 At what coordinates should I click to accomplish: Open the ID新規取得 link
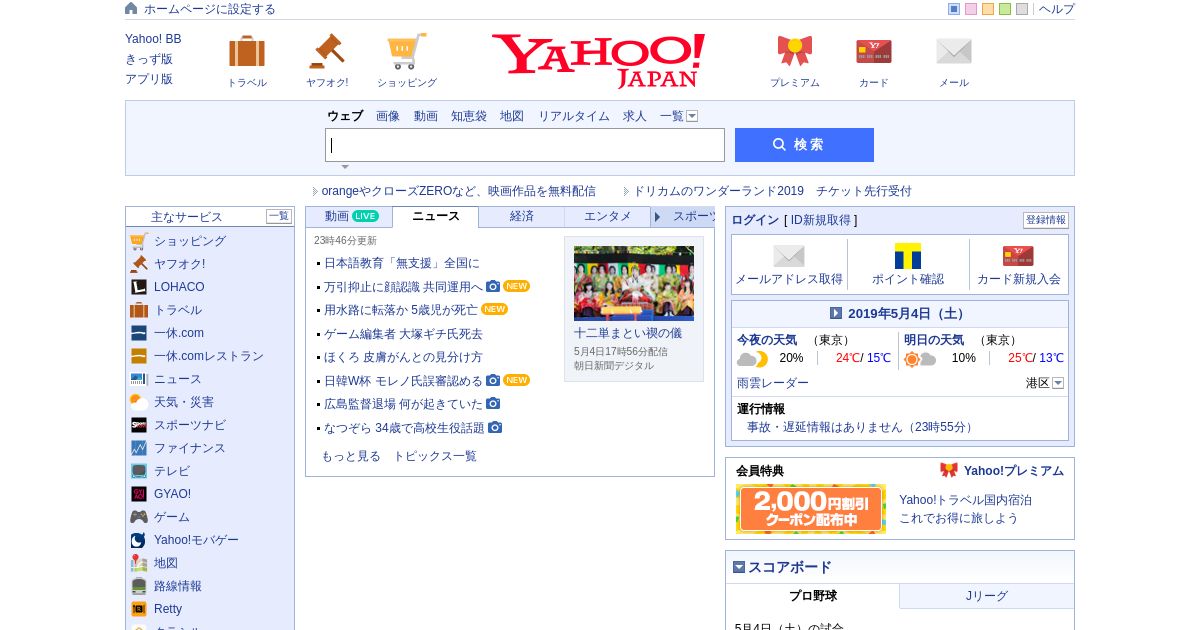821,220
